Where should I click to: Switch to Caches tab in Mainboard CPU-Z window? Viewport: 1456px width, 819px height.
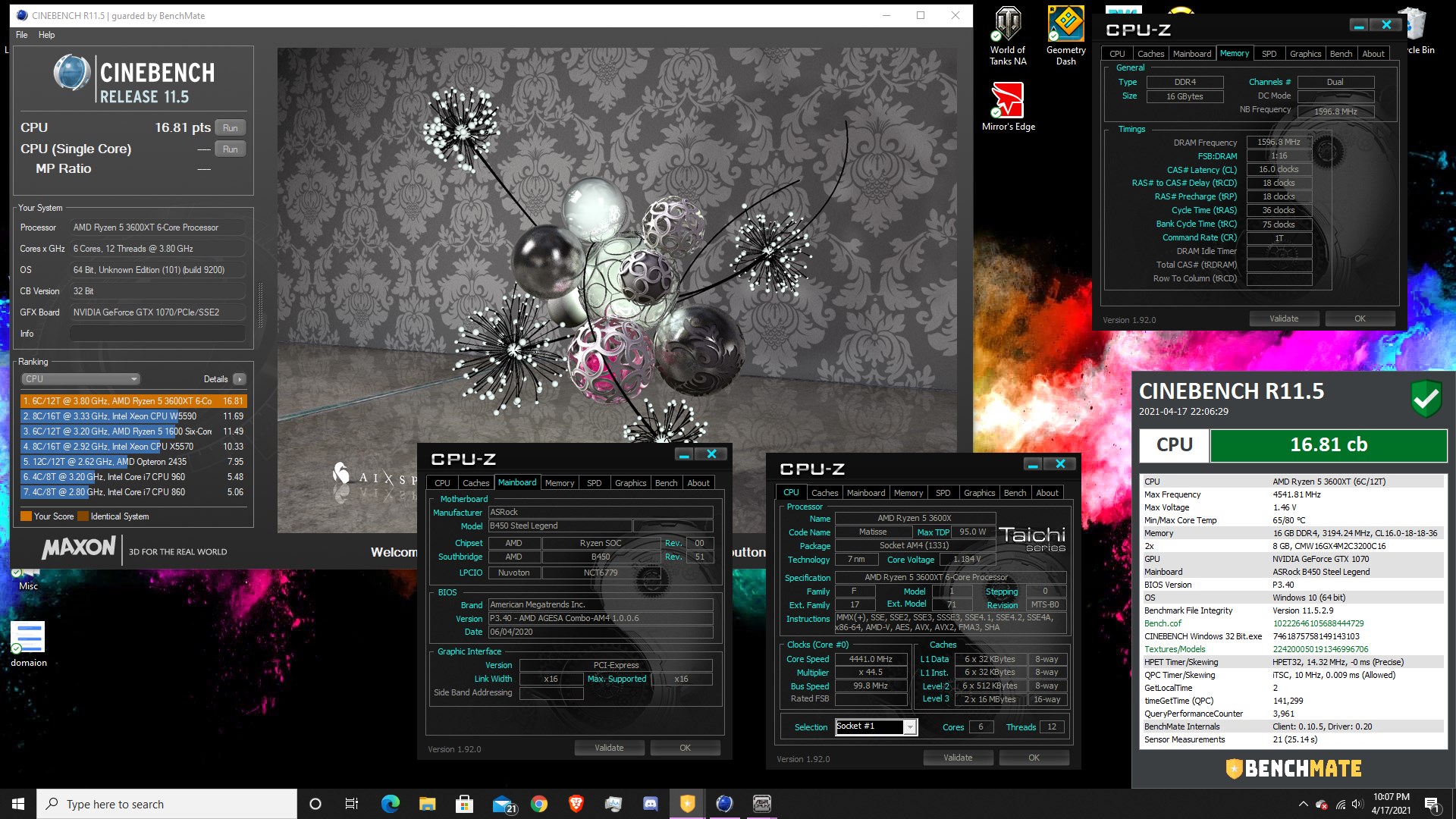click(475, 483)
